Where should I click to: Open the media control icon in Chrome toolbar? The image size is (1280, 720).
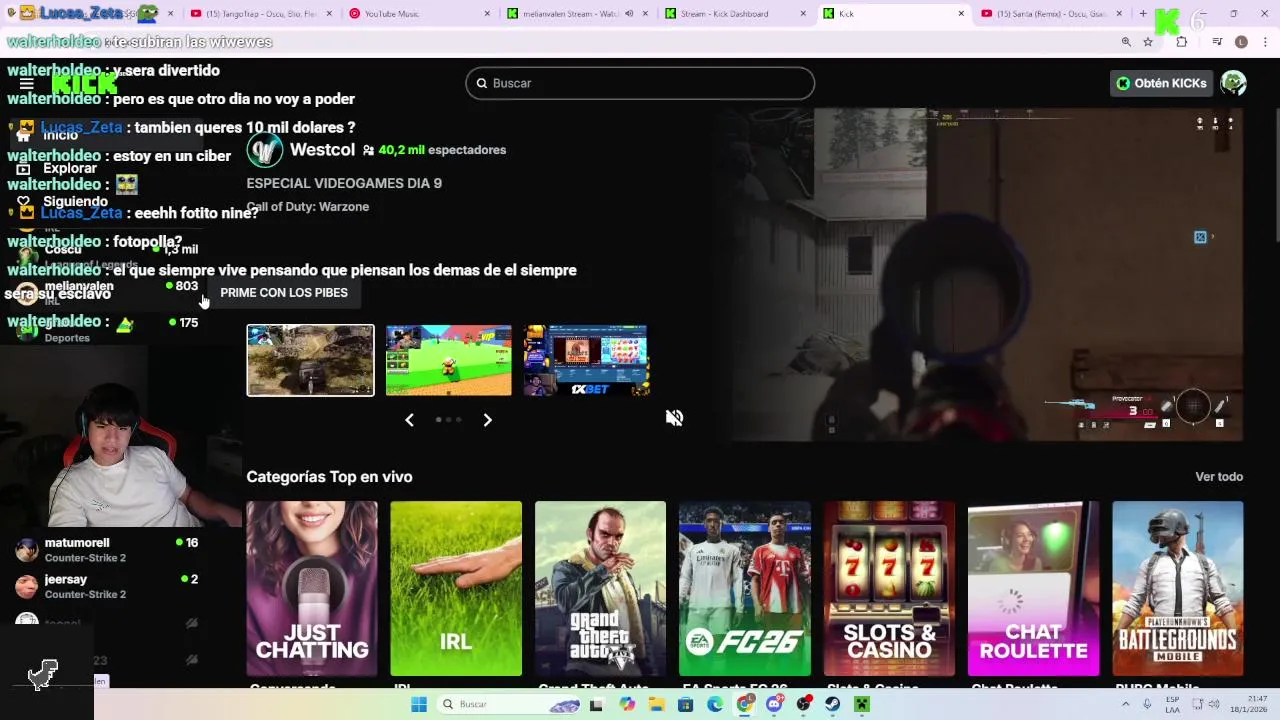[x=1217, y=42]
